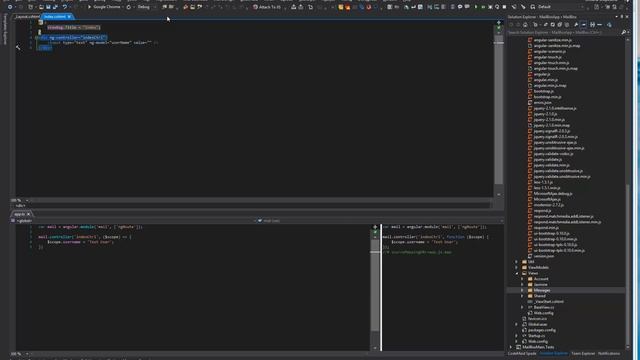Close the app.ts tab
The width and height of the screenshot is (640, 360).
tap(29, 214)
